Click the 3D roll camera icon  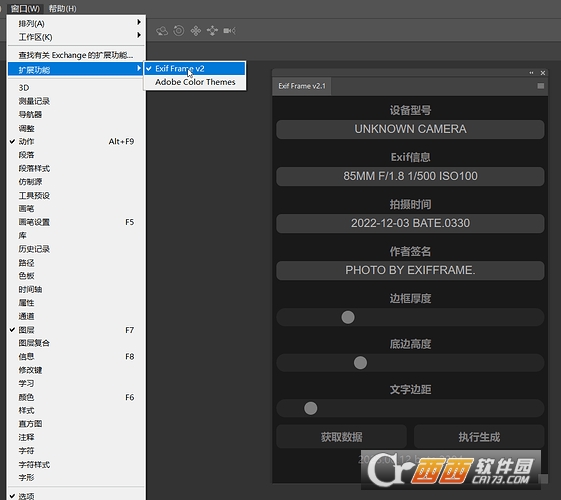coord(179,31)
